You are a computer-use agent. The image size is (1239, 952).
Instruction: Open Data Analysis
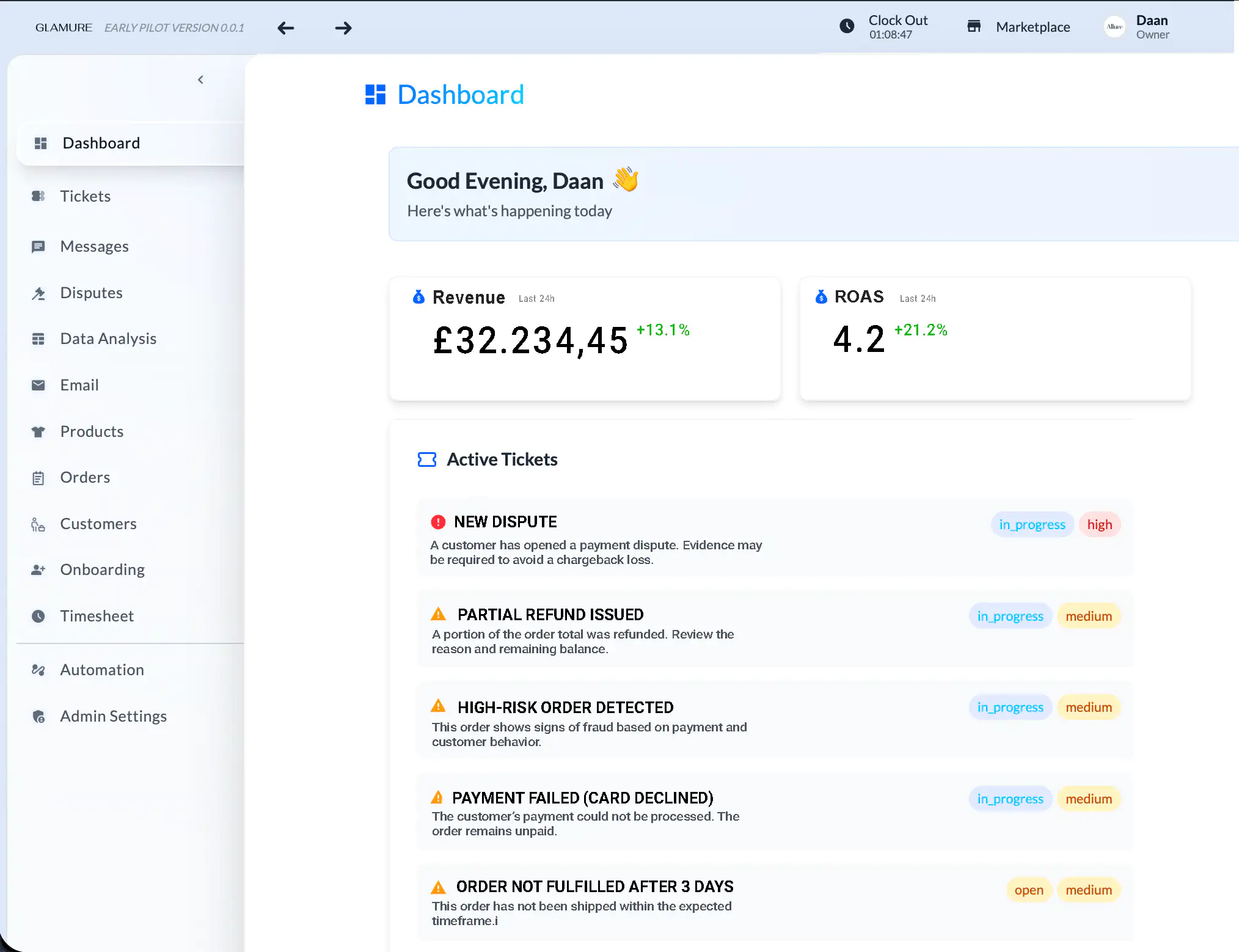click(108, 339)
